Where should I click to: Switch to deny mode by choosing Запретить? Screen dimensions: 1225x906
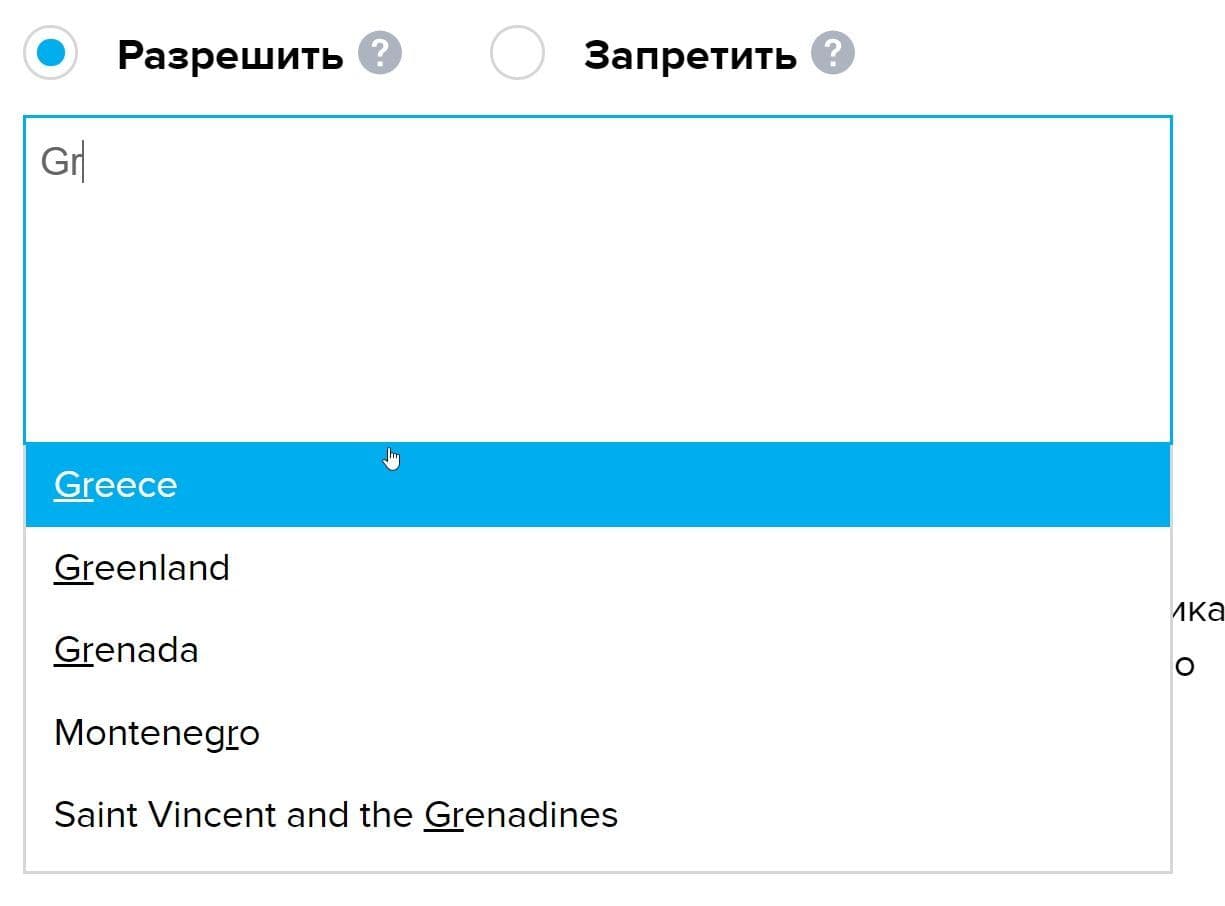(517, 52)
